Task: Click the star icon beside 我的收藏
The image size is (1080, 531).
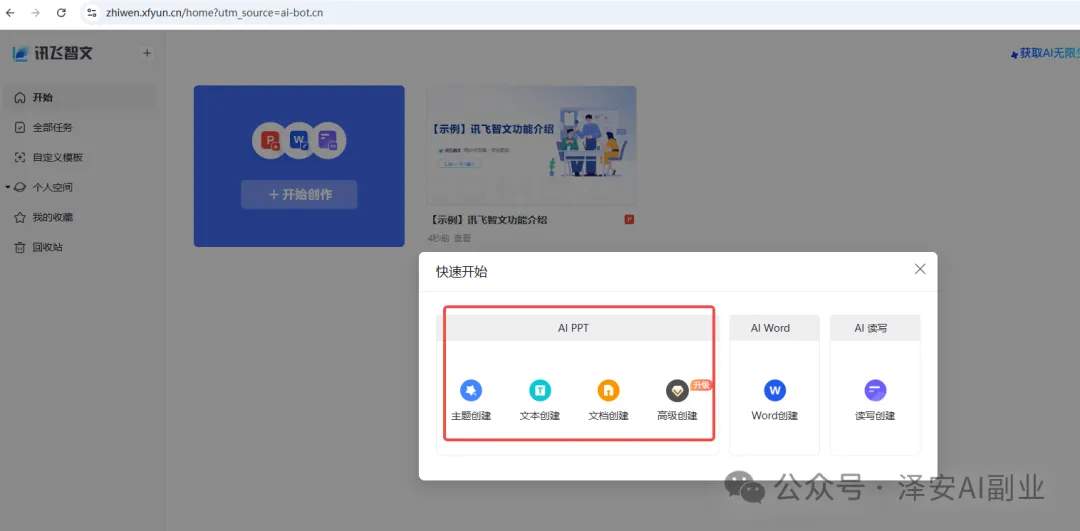Action: (19, 217)
